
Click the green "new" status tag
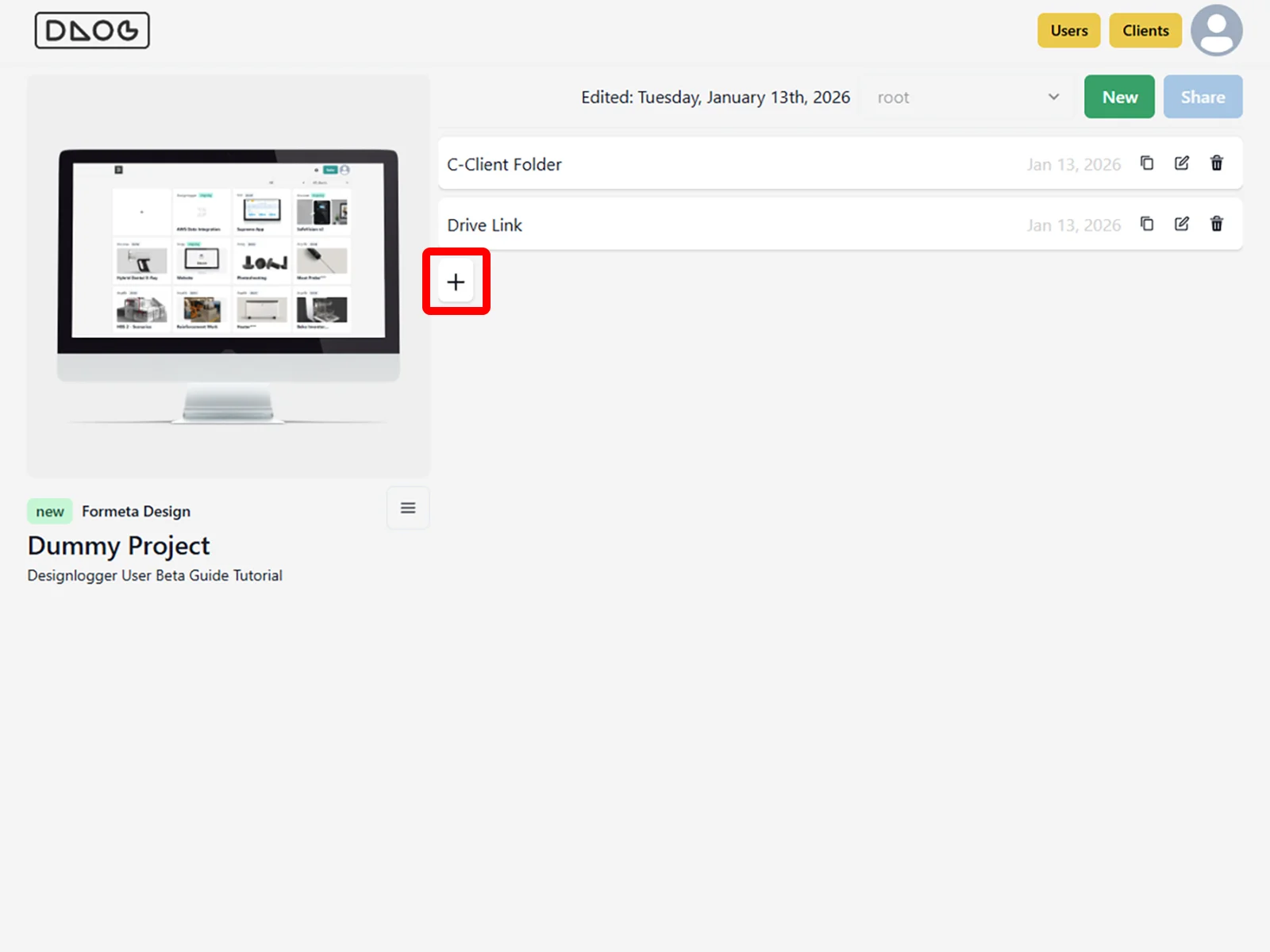(x=50, y=512)
